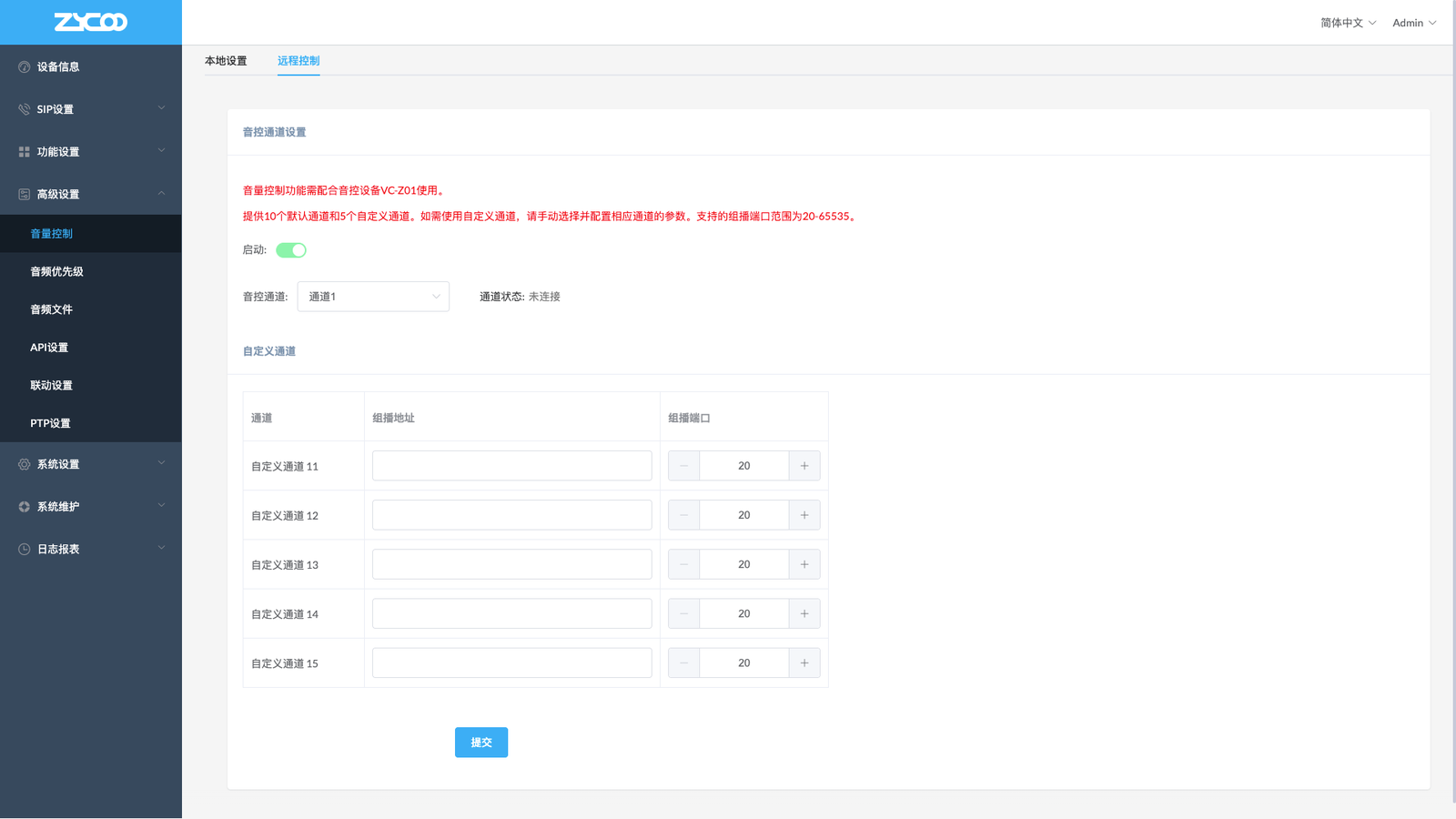Viewport: 1456px width, 819px height.
Task: Collapse the 高级设置 menu chevron
Action: coord(161,194)
